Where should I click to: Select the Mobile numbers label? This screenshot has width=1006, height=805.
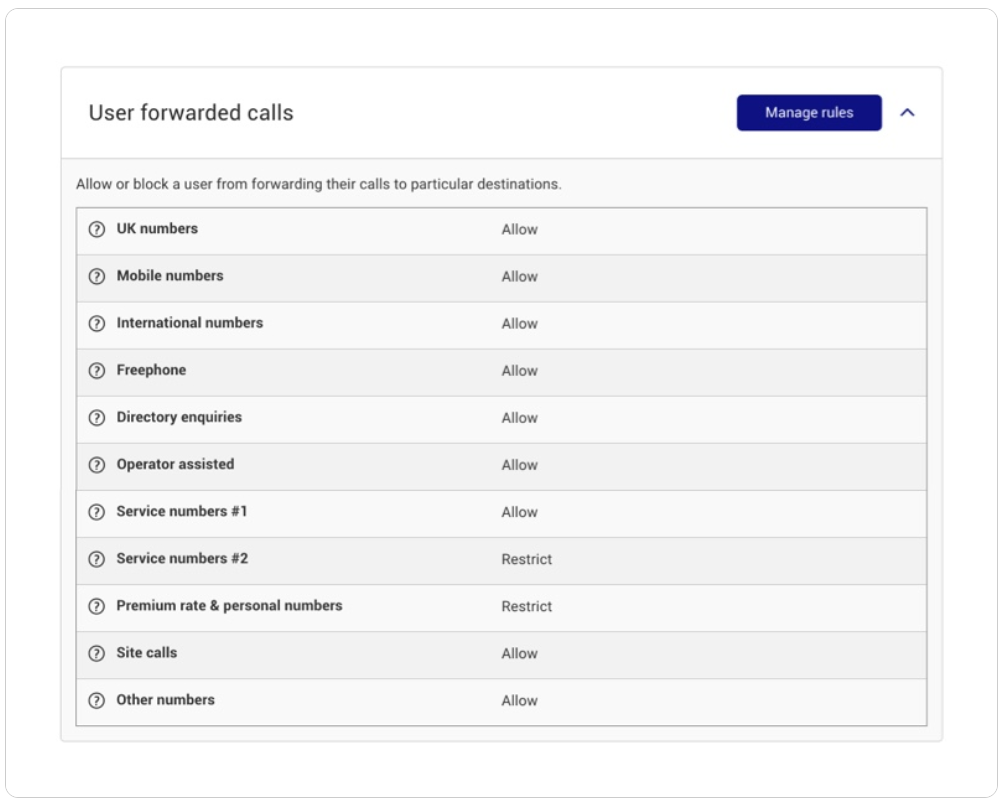(x=170, y=276)
